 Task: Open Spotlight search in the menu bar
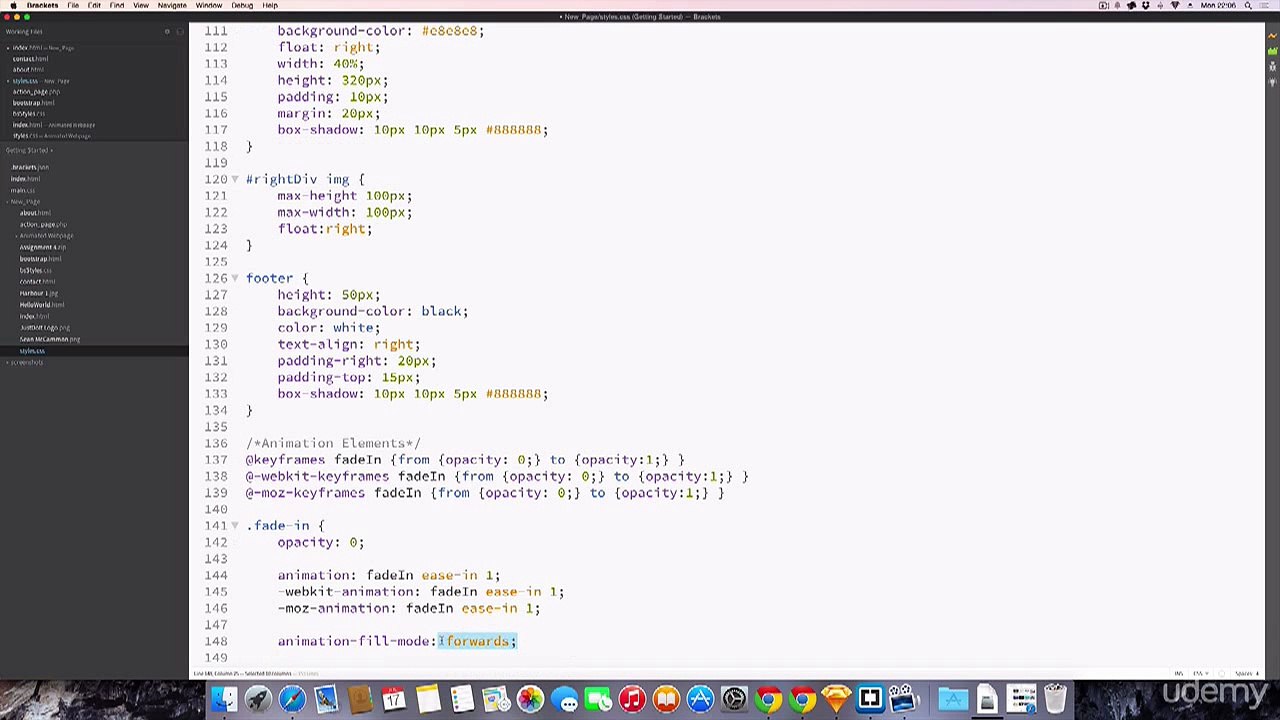pyautogui.click(x=1248, y=5)
